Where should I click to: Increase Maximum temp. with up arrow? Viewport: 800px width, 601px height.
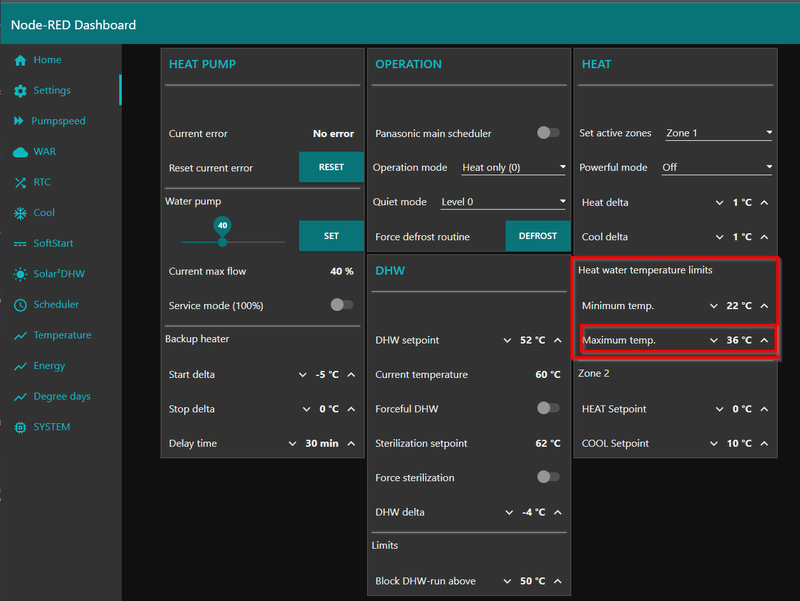pyautogui.click(x=764, y=340)
